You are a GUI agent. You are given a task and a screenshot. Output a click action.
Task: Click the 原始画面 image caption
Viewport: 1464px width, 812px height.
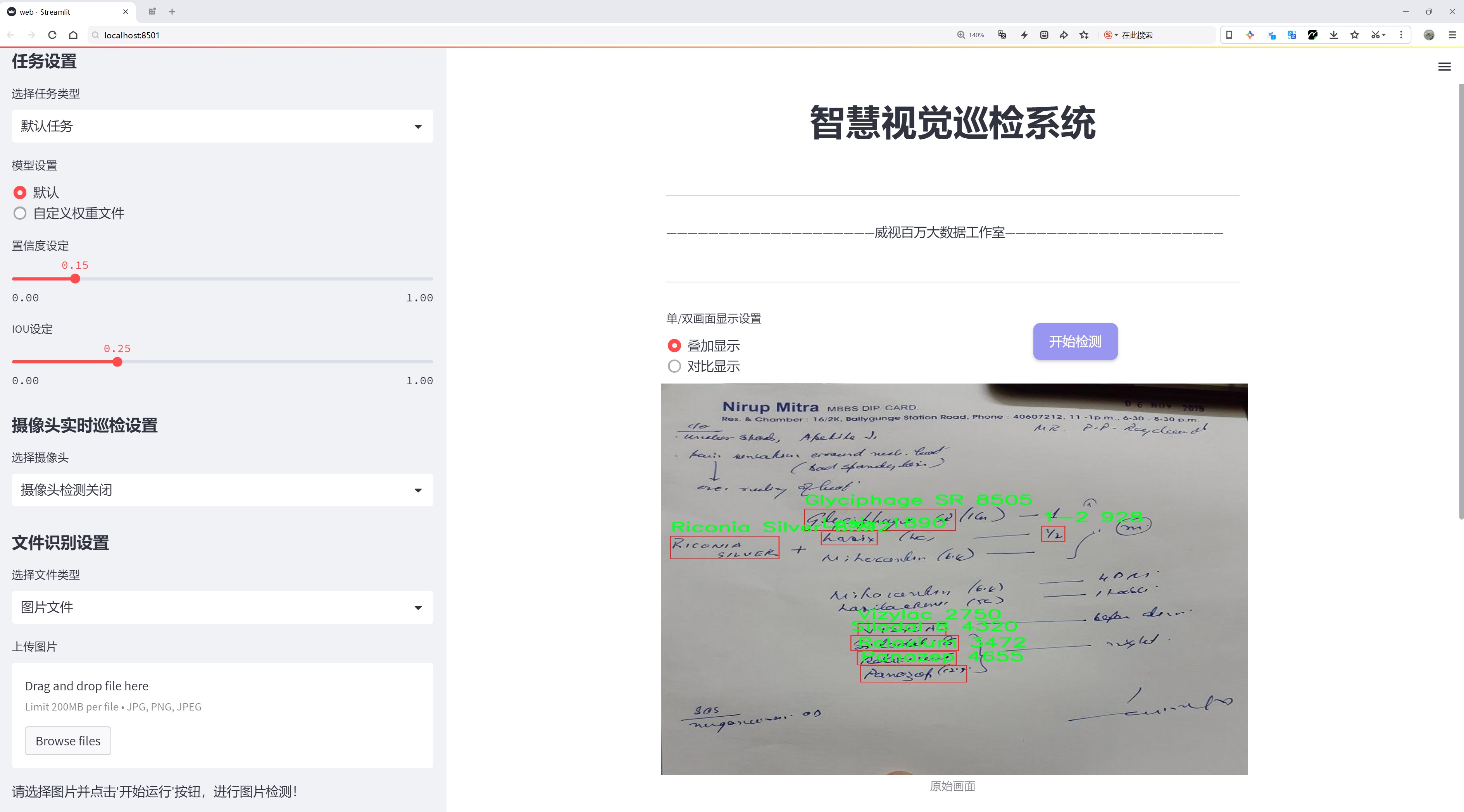click(952, 786)
